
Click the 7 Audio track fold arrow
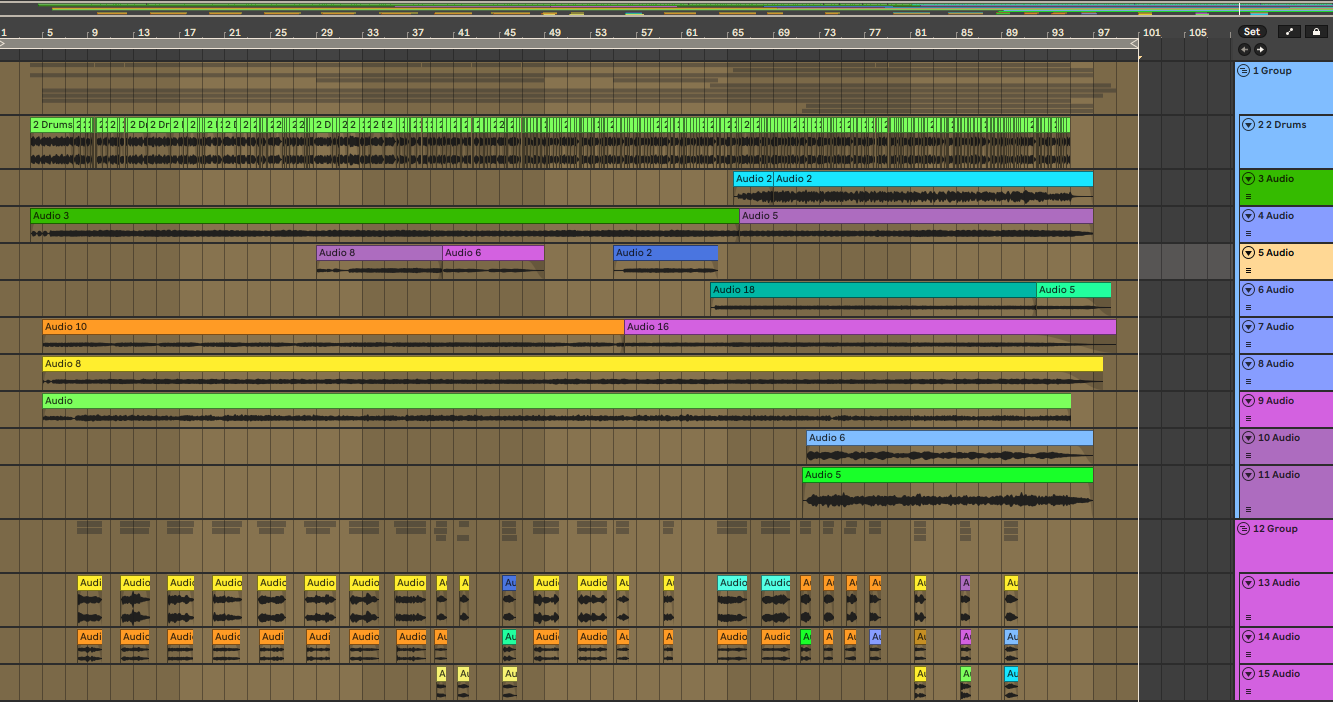pos(1248,327)
